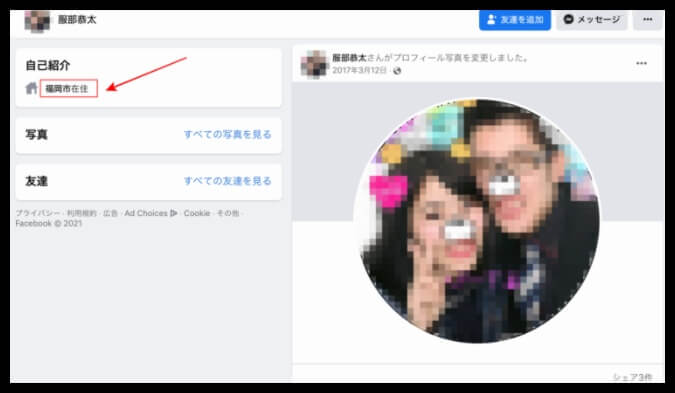This screenshot has width=675, height=393.
Task: Click the home icon beside 福岡市在住
Action: 31,89
